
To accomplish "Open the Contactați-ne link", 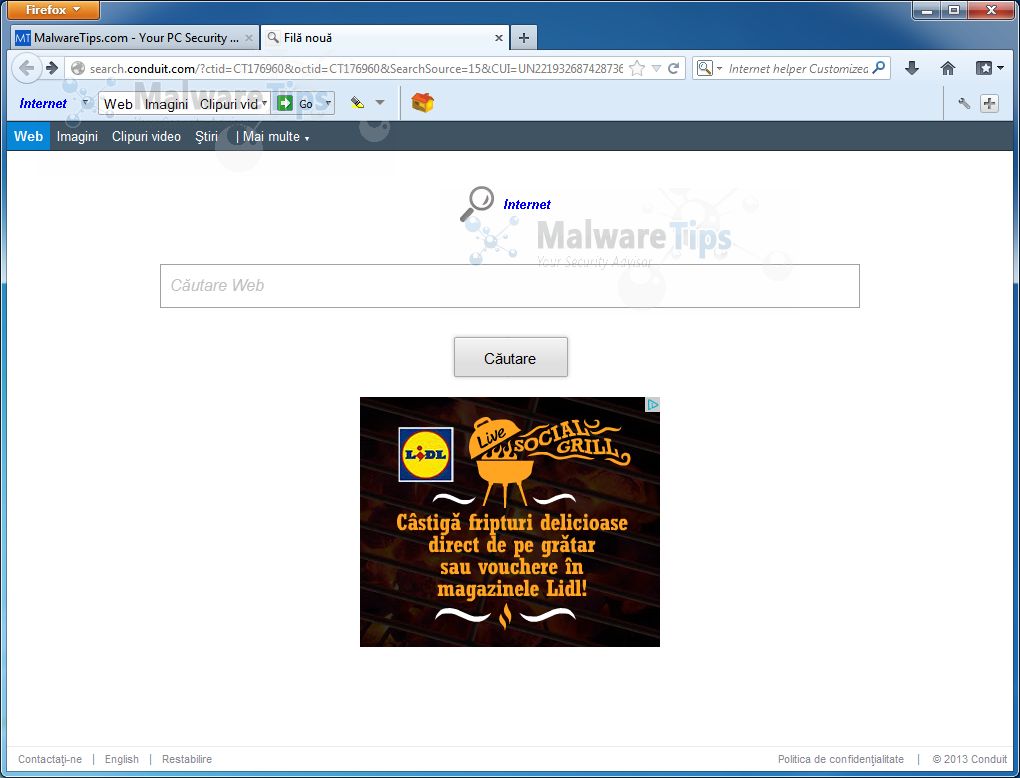I will (50, 759).
